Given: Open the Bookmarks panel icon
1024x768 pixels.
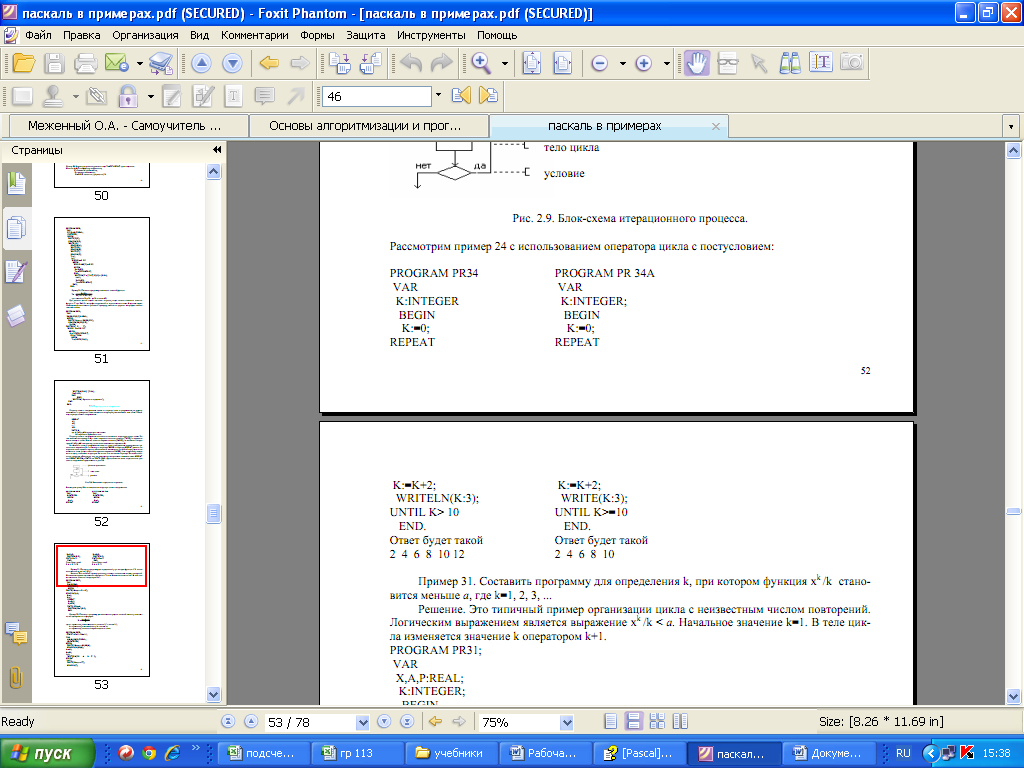Looking at the screenshot, I should pyautogui.click(x=16, y=184).
